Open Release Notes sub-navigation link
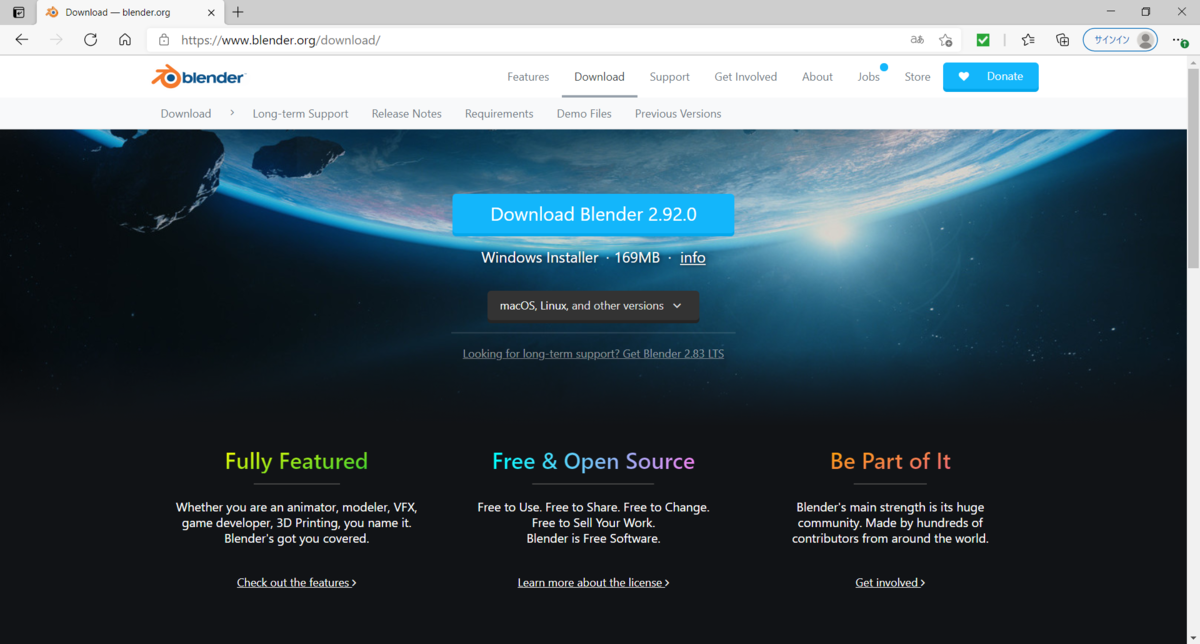The width and height of the screenshot is (1200, 644). click(406, 114)
